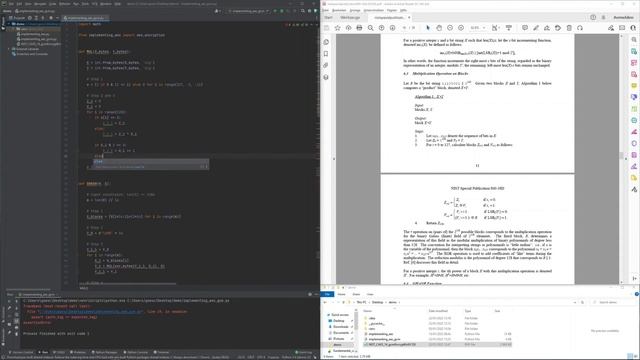Open the Terminal tool window button
Viewport: 640px width, 360px height.
coord(161,352)
